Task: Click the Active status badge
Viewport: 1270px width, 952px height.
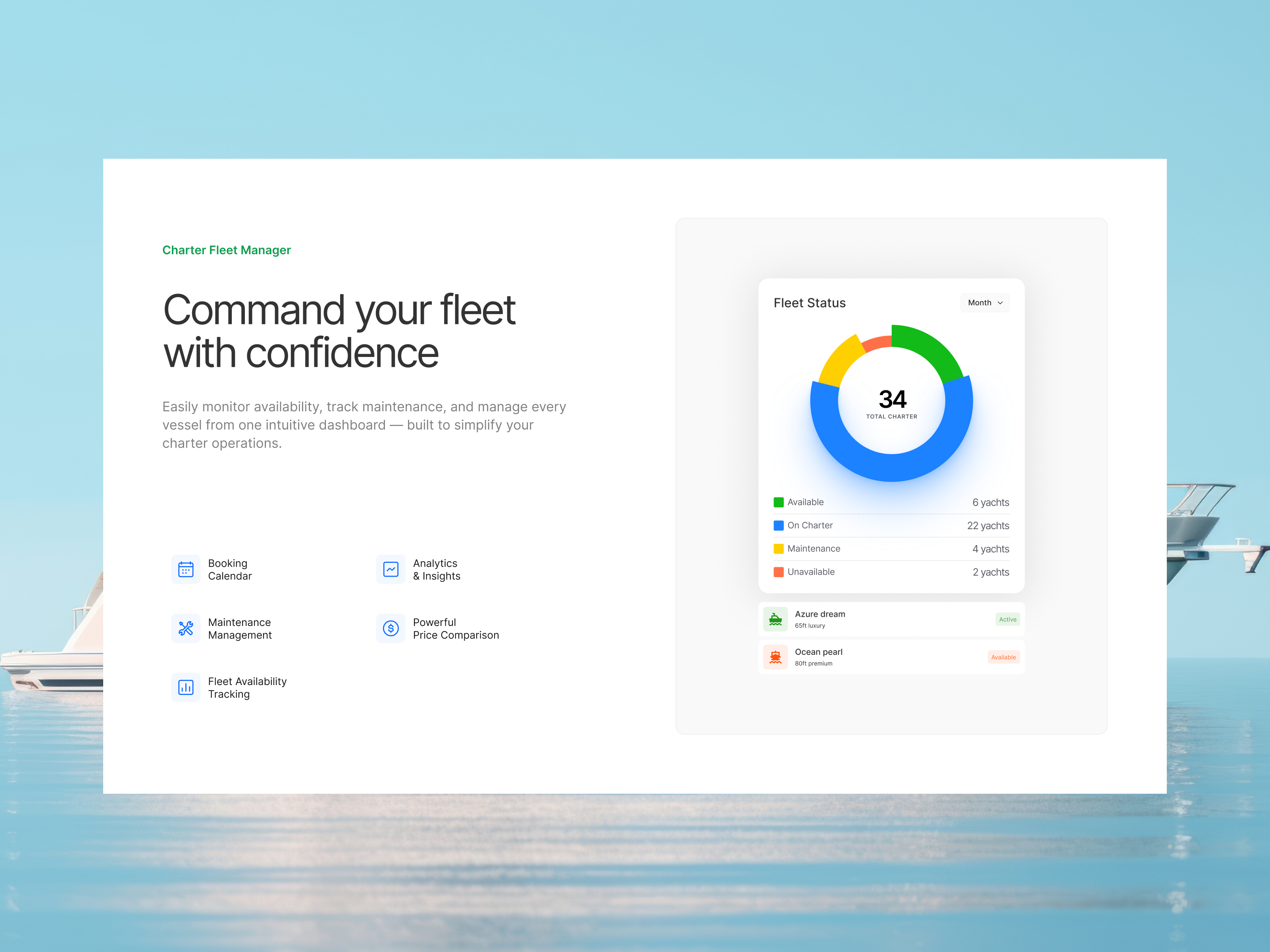Action: point(1008,619)
